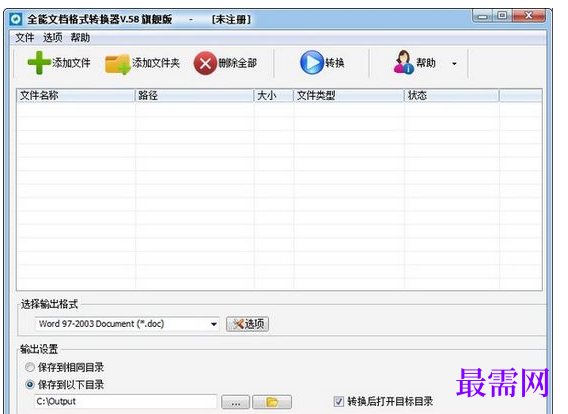Viewport: 568px width, 414px height.
Task: Click the C:\Output path input field
Action: point(126,401)
